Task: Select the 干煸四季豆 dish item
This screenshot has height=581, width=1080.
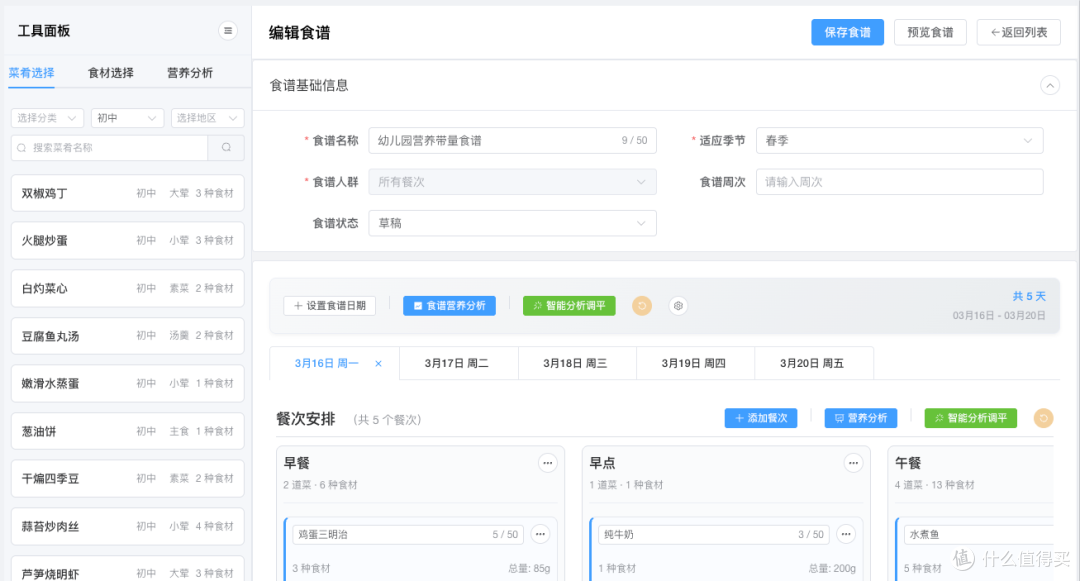Action: (127, 478)
